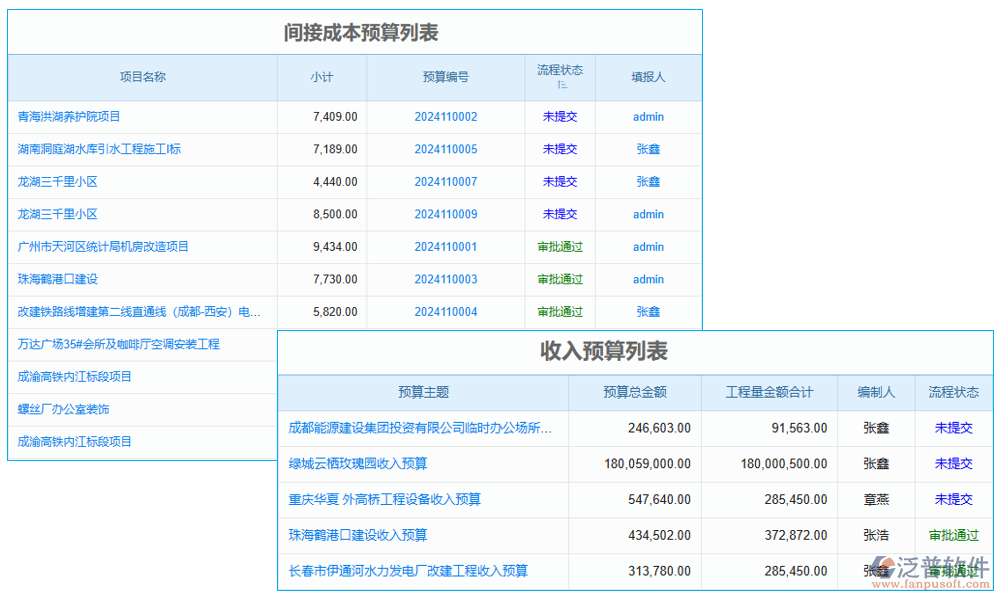Sort by the 项目名称 column header
Screen dimensions: 1000x600
pyautogui.click(x=142, y=77)
